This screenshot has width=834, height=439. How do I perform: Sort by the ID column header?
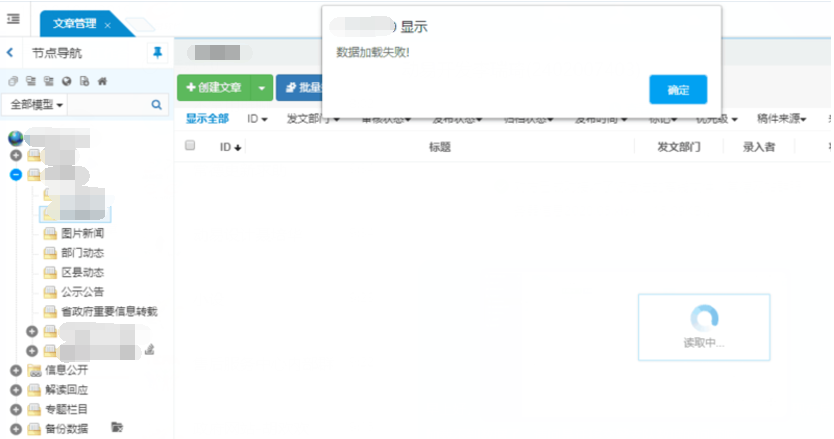[230, 147]
